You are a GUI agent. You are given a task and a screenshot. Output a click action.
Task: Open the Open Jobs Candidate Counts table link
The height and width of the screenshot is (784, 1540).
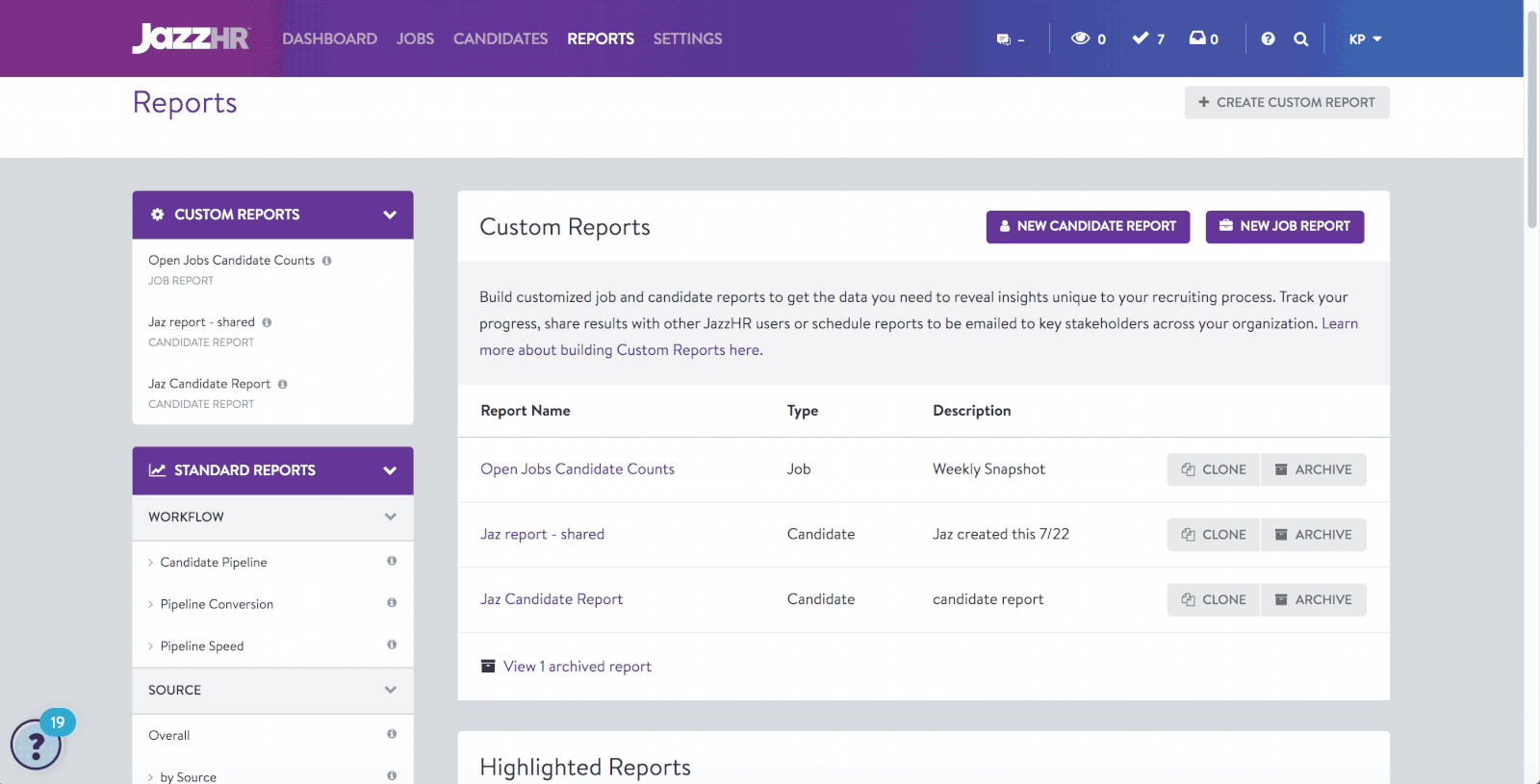(577, 469)
